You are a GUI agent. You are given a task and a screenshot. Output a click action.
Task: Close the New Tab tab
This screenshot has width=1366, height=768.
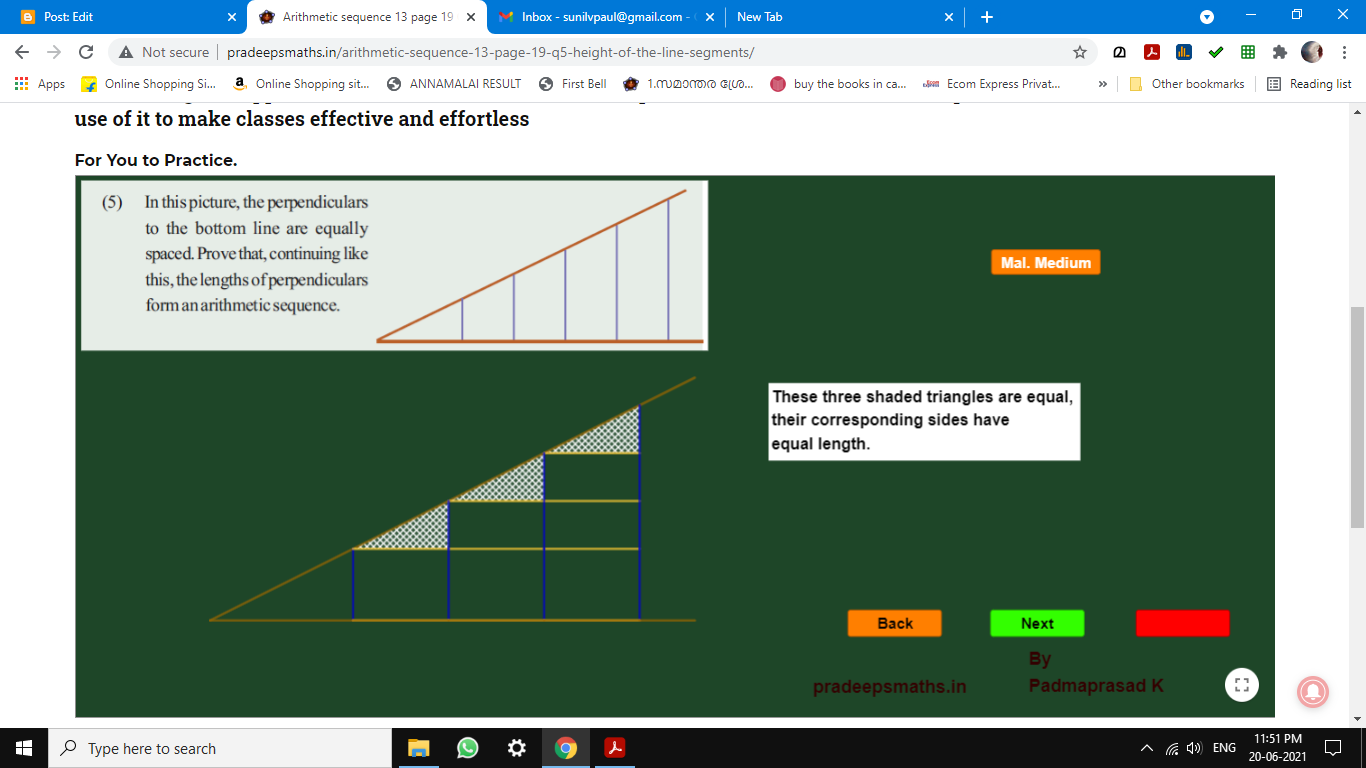tap(949, 17)
